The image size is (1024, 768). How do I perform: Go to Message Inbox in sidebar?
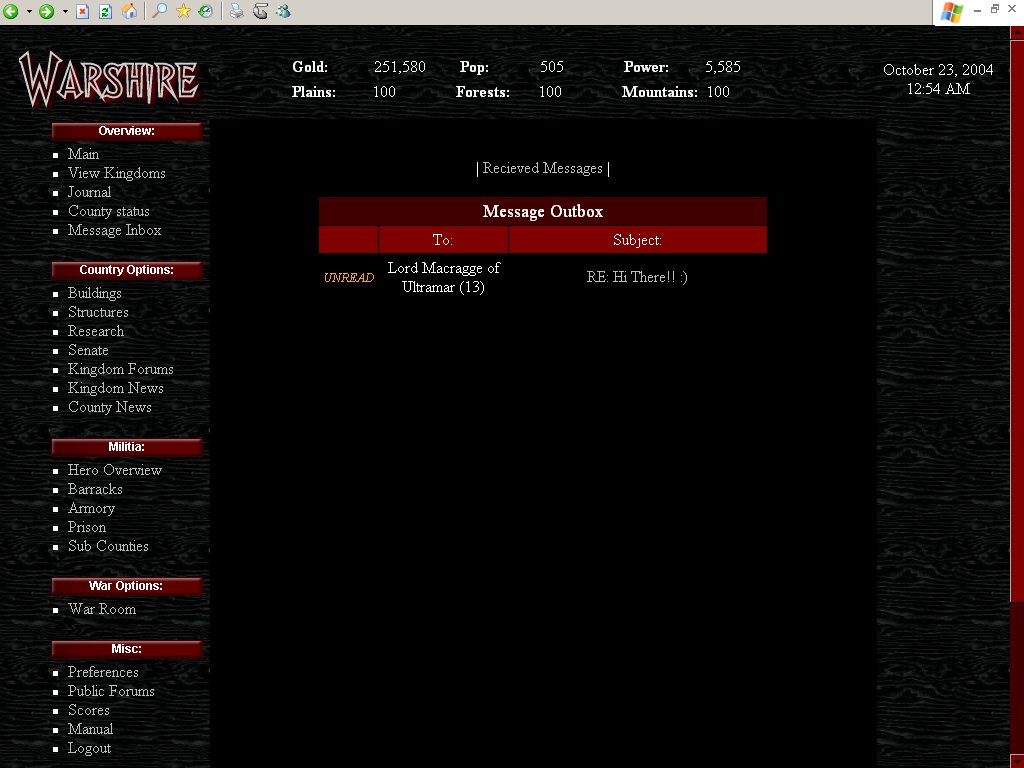(114, 231)
